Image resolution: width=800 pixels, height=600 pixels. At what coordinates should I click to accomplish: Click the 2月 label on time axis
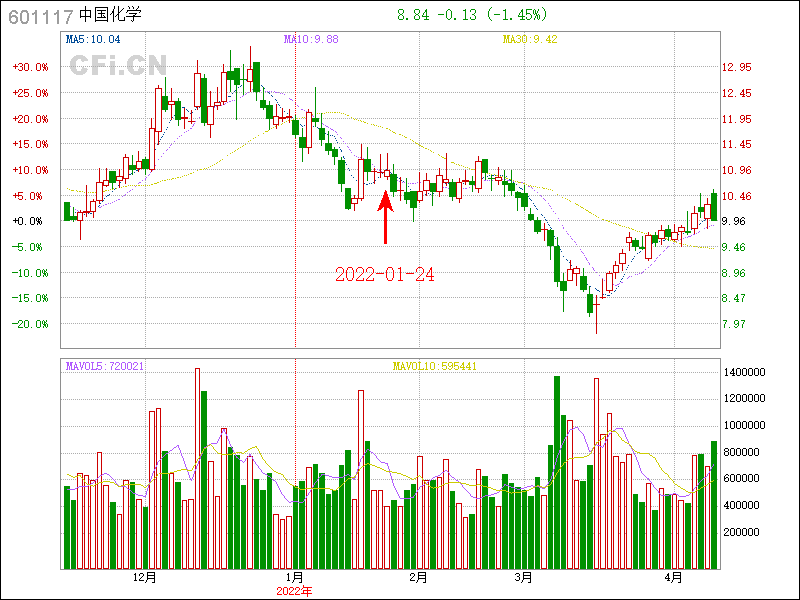[419, 577]
